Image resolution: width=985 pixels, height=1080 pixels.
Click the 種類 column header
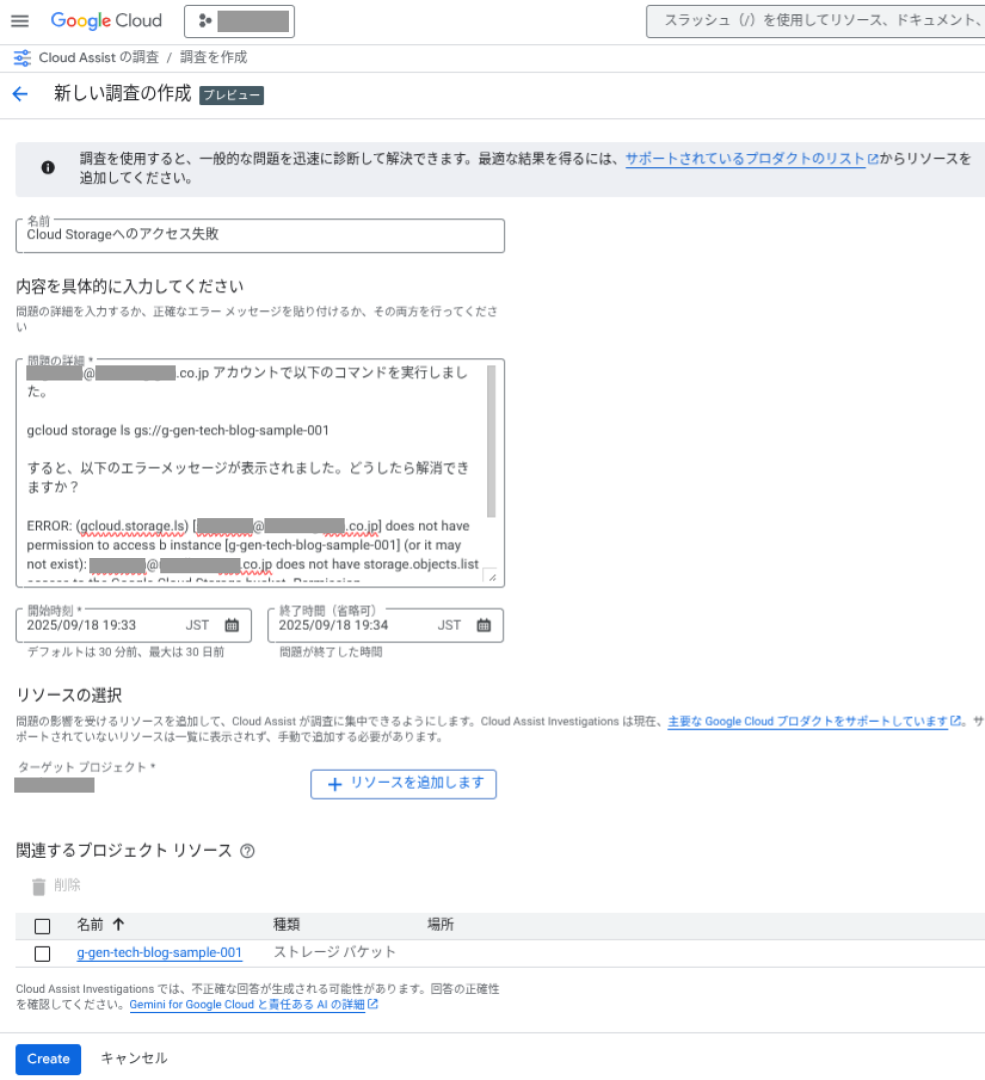pyautogui.click(x=287, y=924)
